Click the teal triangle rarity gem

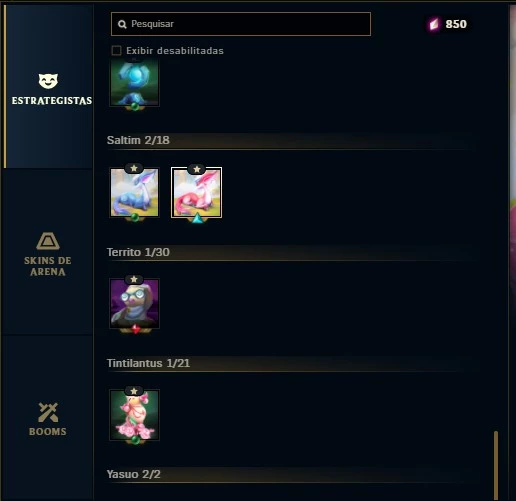point(197,218)
